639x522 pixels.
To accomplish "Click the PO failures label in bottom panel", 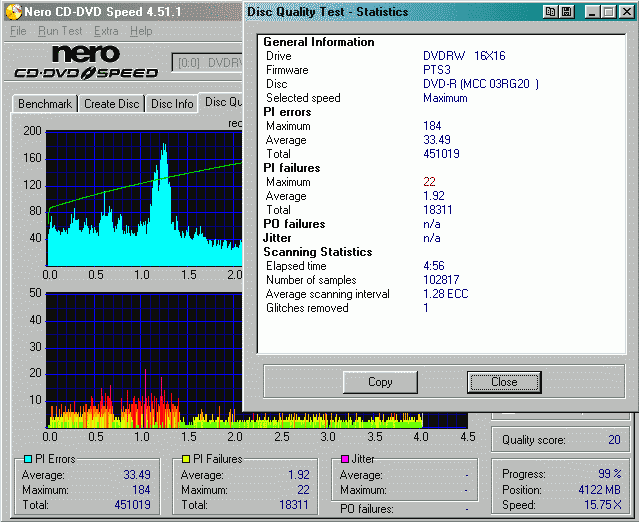I will pos(367,509).
